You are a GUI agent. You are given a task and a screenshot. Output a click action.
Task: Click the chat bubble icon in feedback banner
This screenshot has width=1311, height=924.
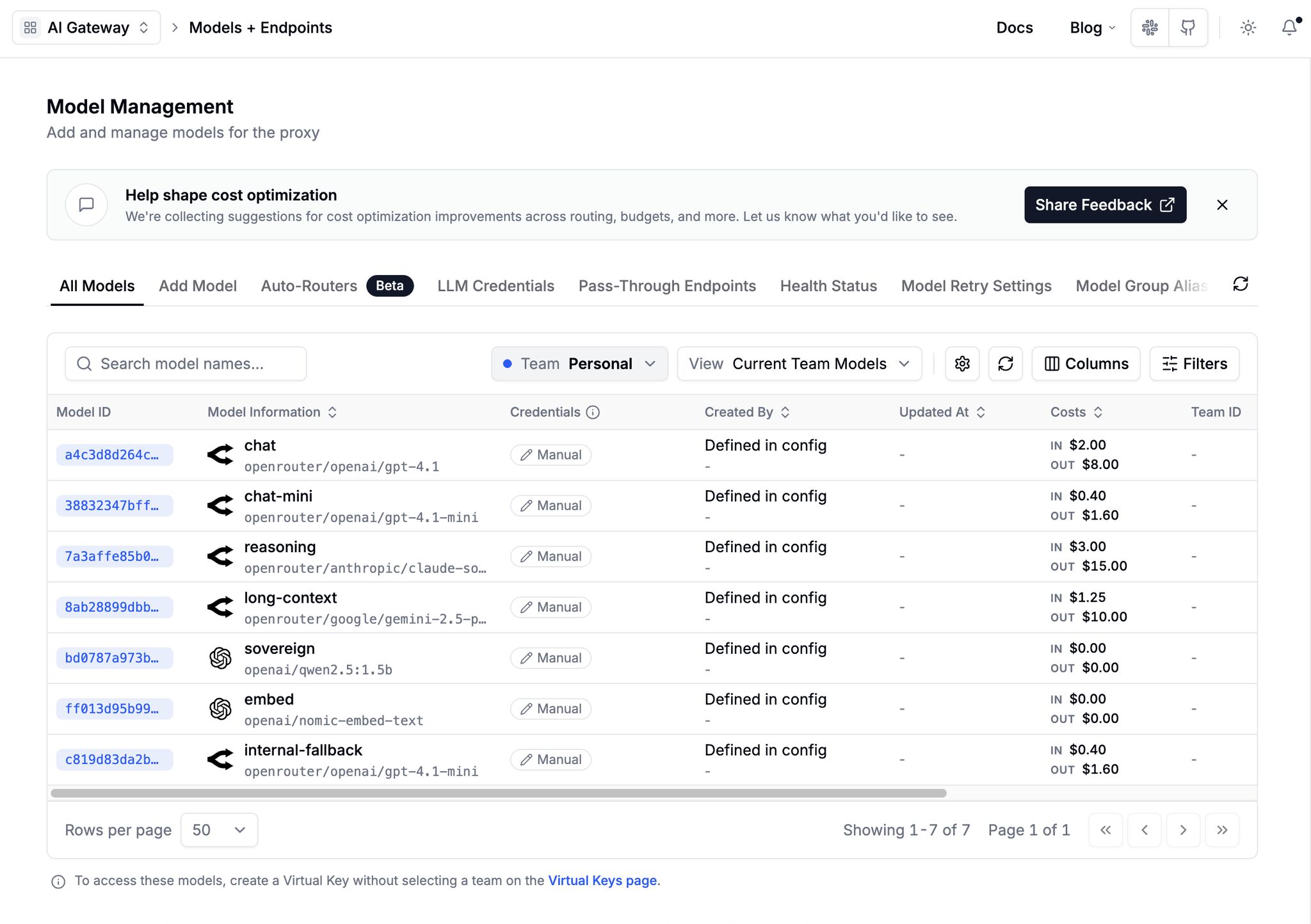[x=86, y=205]
